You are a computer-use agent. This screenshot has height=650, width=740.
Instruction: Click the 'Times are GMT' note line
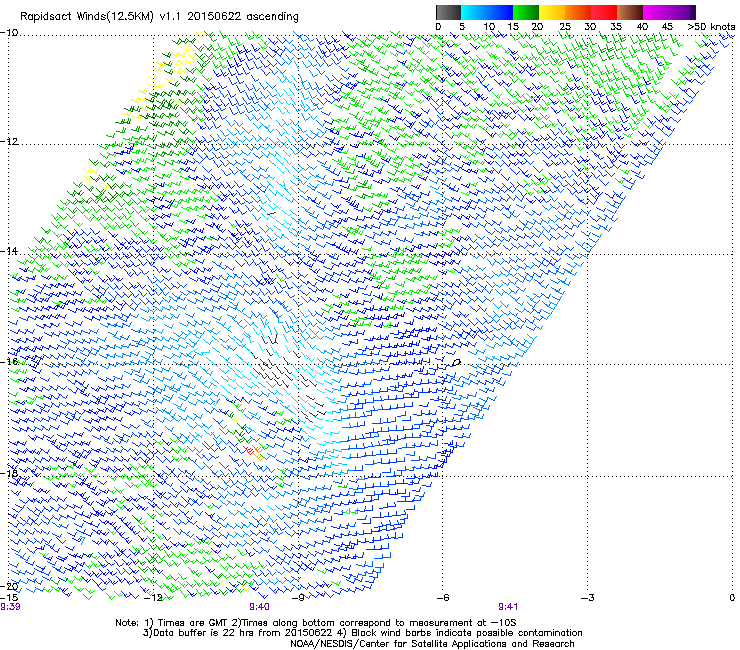click(316, 623)
